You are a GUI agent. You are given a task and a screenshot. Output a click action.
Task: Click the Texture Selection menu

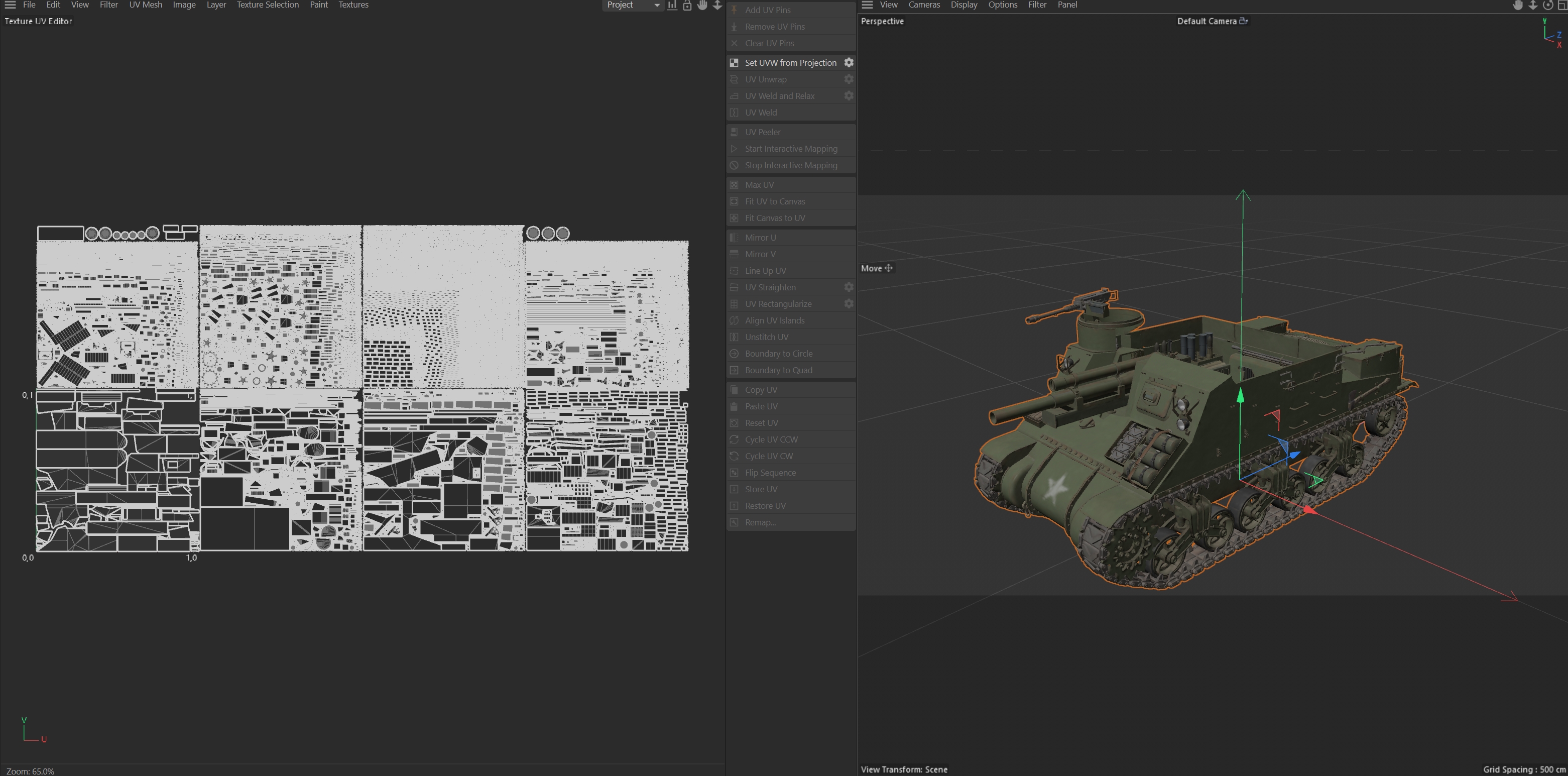267,5
